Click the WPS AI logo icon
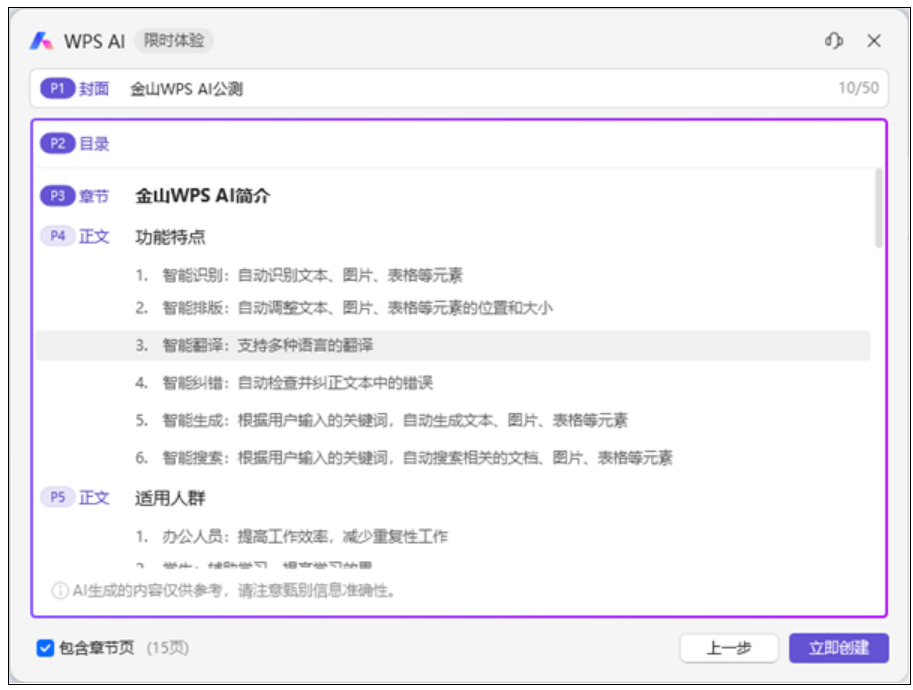 pyautogui.click(x=41, y=41)
